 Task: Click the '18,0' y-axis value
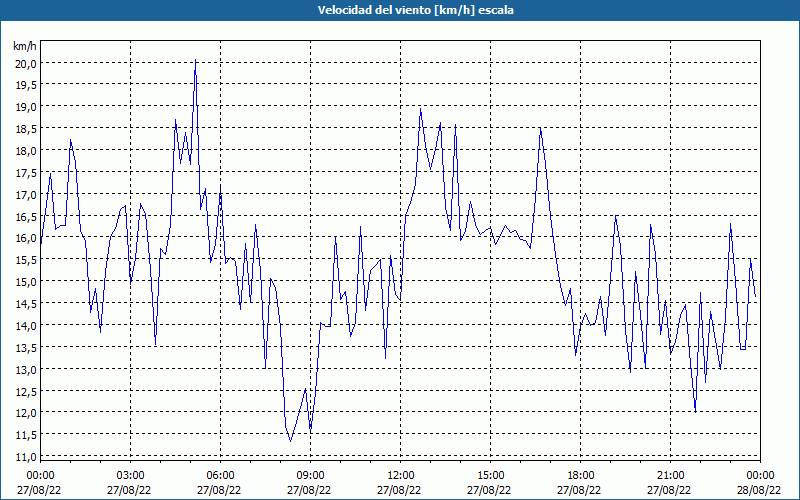coord(26,151)
